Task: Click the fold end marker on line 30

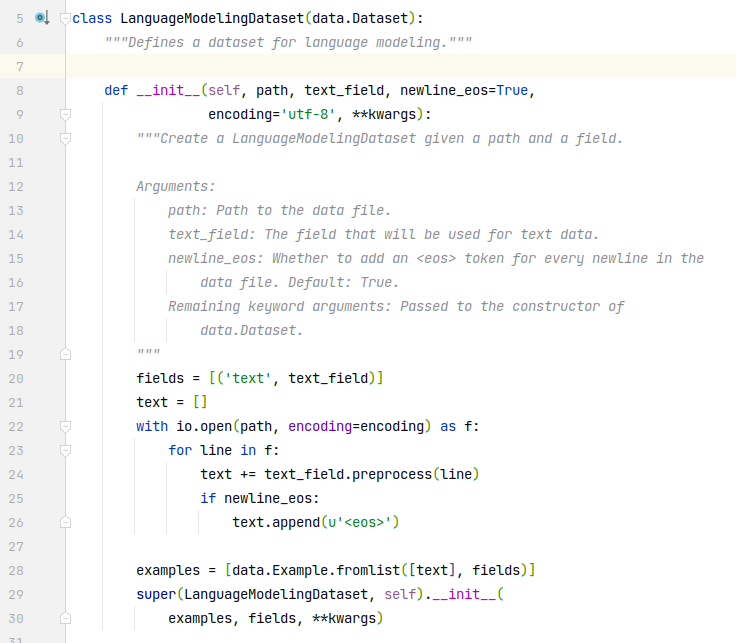Action: click(66, 619)
